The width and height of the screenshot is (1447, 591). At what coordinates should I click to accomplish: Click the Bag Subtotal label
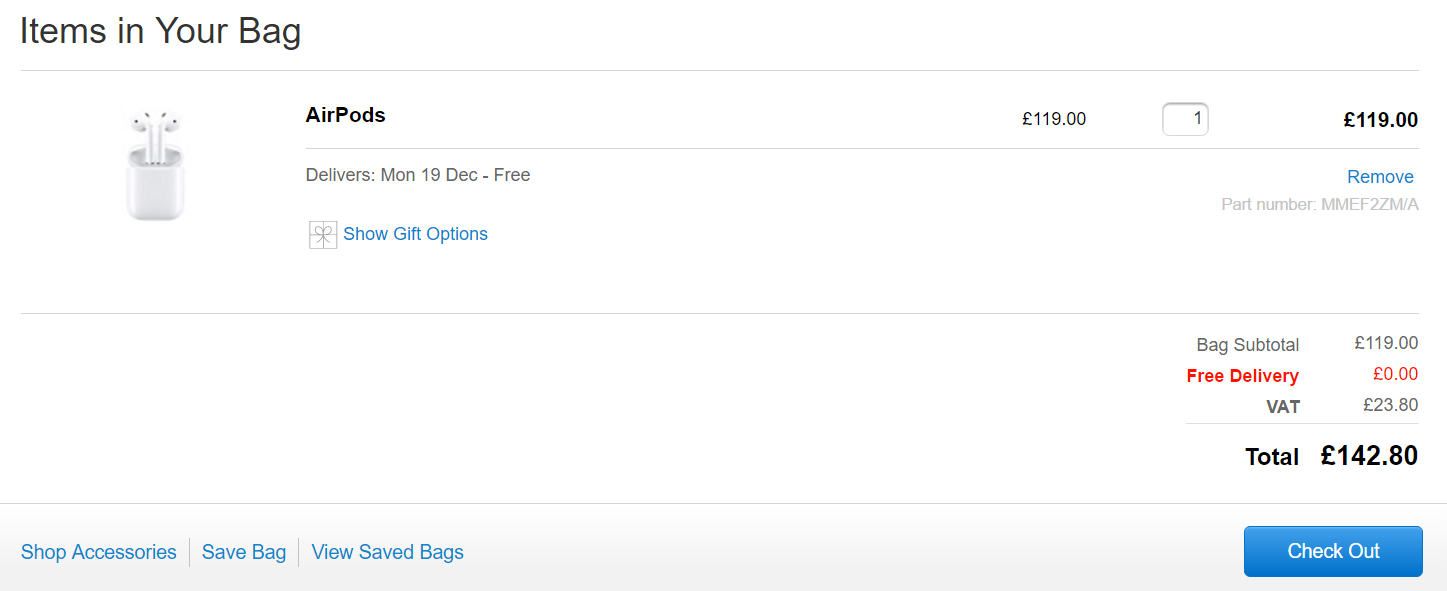click(x=1247, y=345)
